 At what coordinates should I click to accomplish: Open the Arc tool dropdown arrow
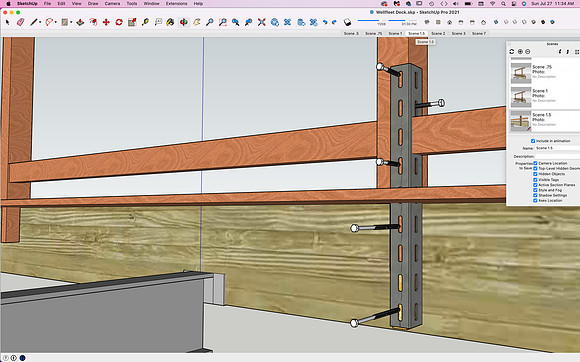[55, 23]
